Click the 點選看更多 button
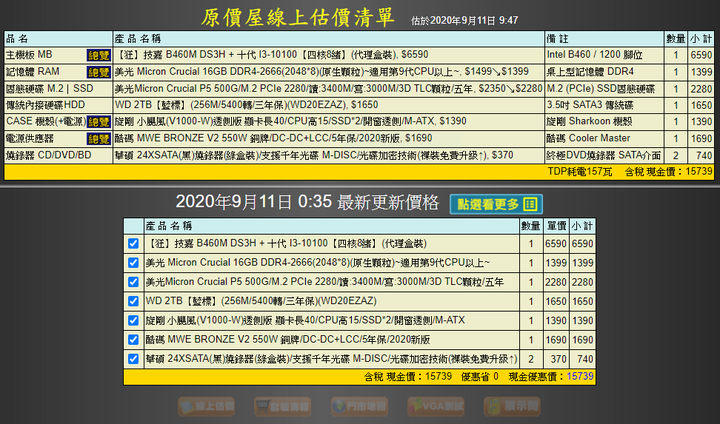Viewport: 720px width, 424px height. (x=496, y=204)
